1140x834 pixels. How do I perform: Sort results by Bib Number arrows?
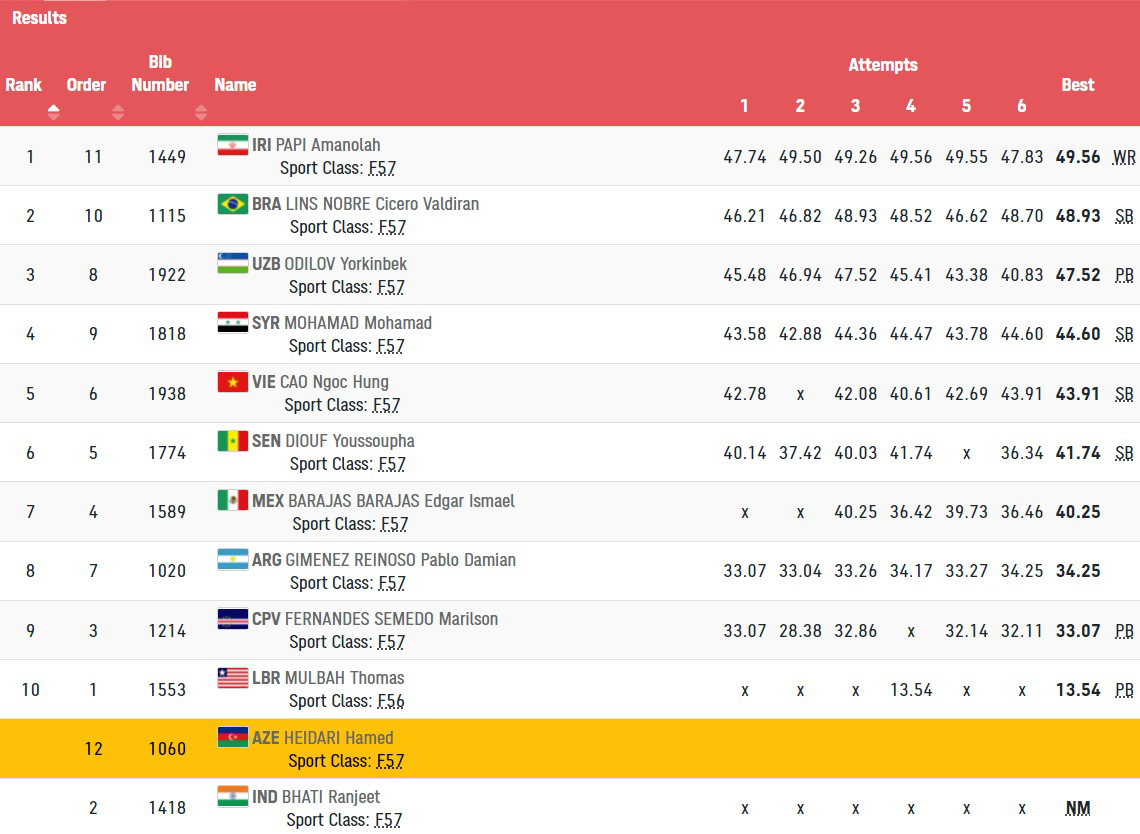[x=201, y=112]
